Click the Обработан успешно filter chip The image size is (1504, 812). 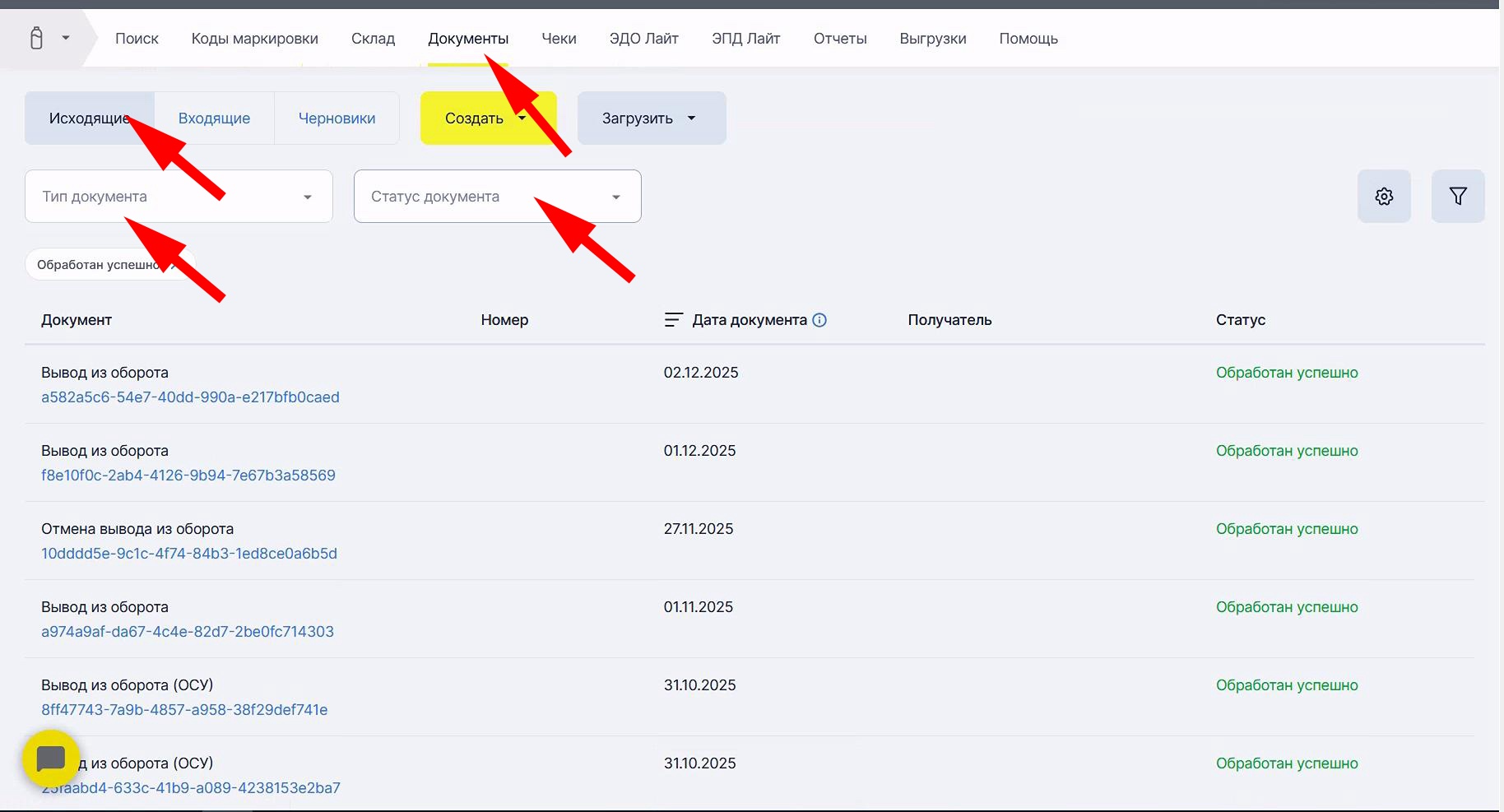[97, 265]
